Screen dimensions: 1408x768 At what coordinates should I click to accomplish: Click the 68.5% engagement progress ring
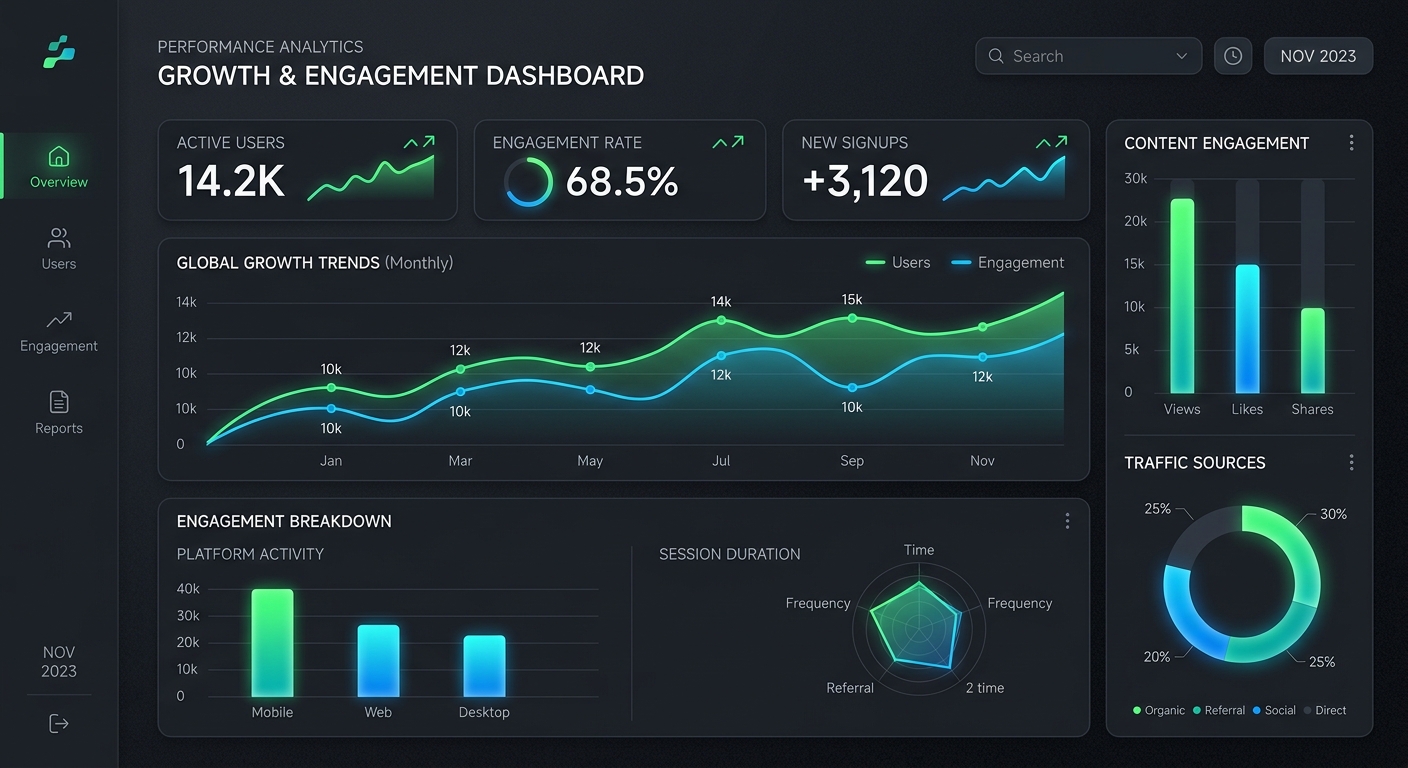tap(528, 181)
